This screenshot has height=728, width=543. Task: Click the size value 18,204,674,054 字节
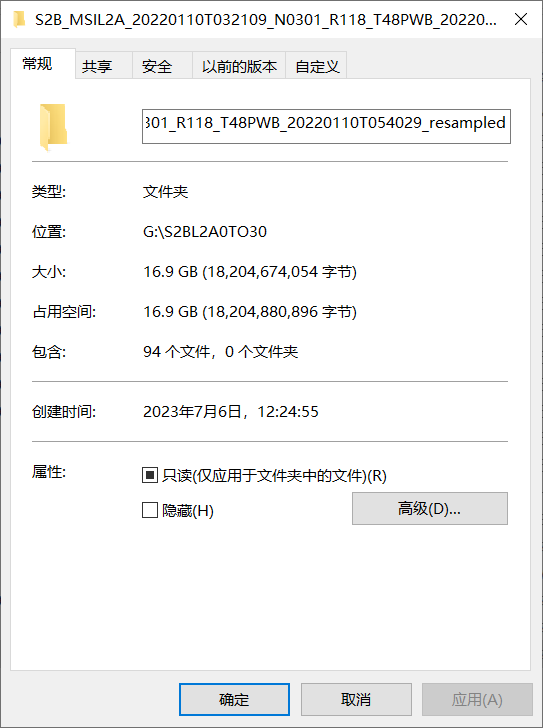pyautogui.click(x=282, y=272)
